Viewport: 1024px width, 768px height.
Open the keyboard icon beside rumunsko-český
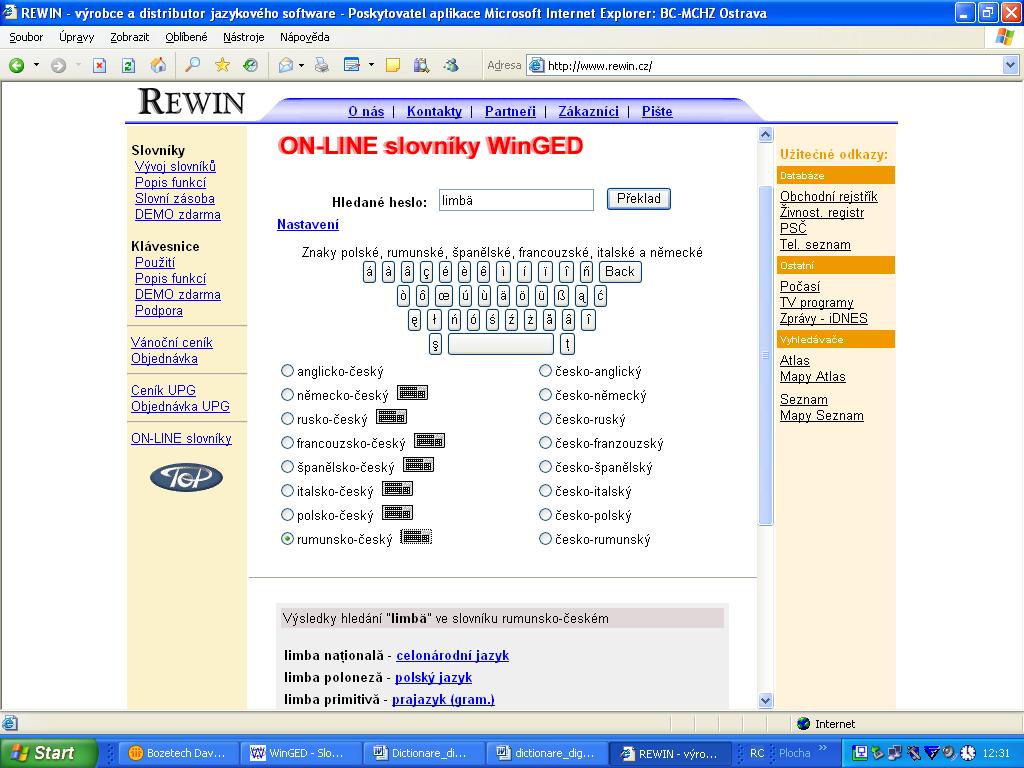pos(416,537)
